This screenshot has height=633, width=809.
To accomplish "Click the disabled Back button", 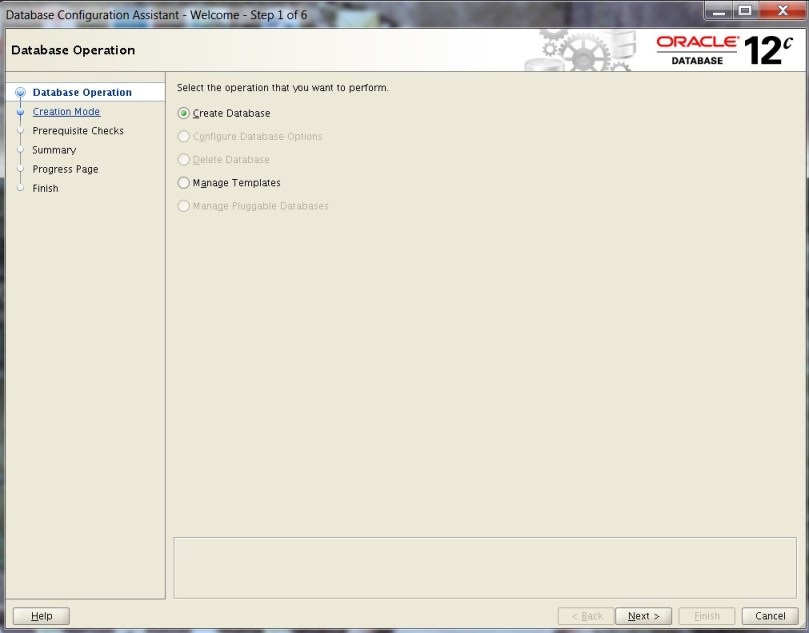I will [x=585, y=616].
